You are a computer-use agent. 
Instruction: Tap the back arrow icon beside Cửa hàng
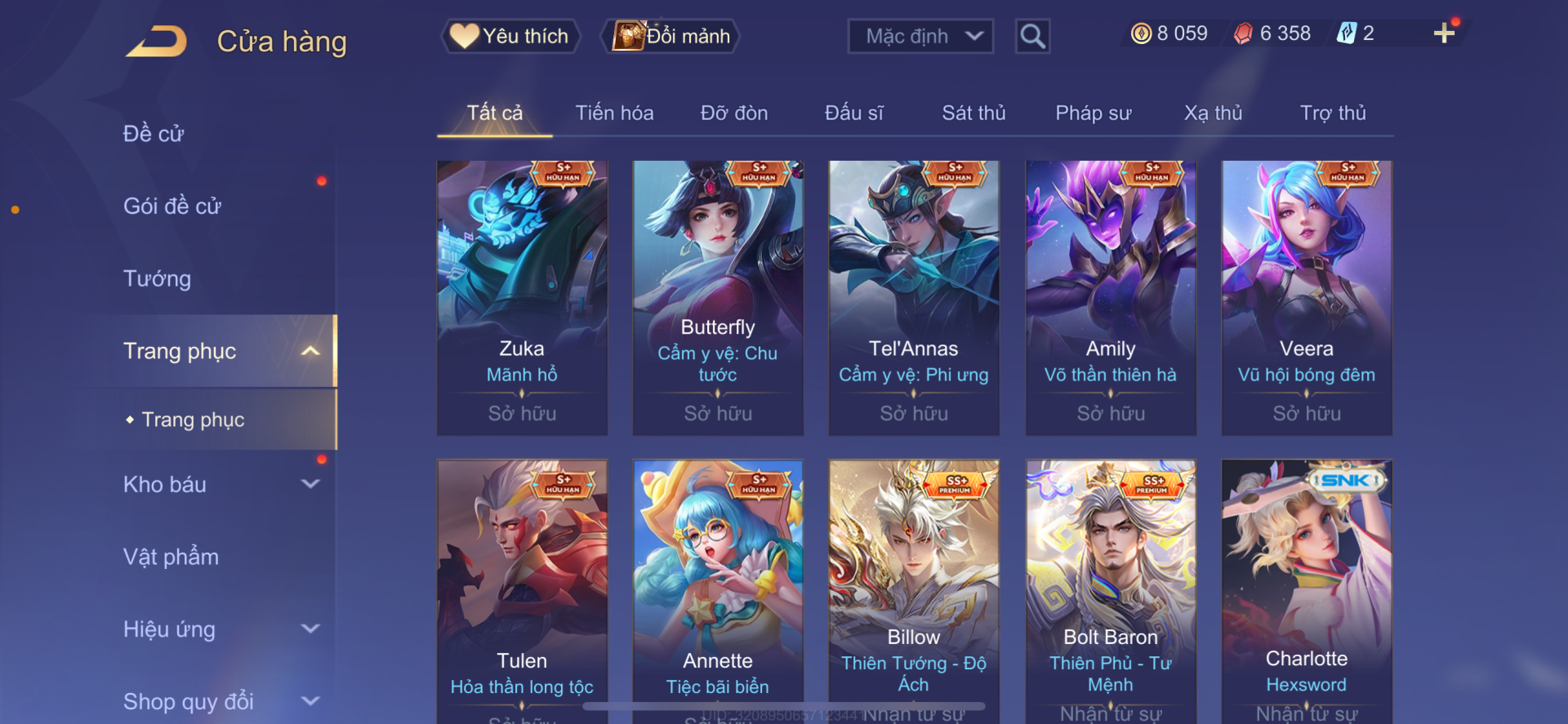157,42
